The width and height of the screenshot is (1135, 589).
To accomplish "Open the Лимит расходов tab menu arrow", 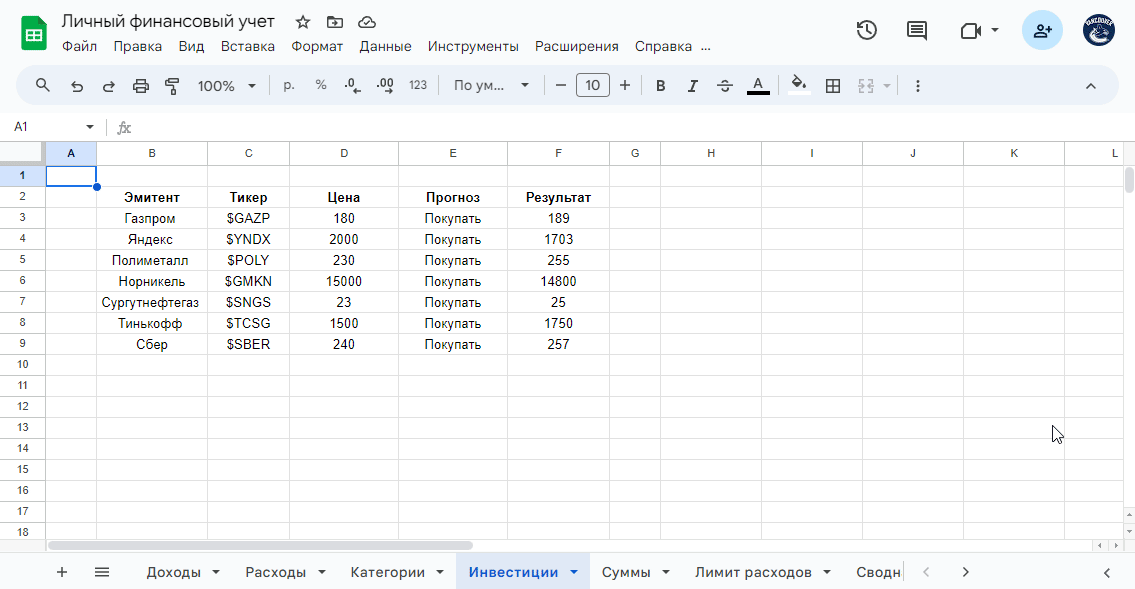I will 827,572.
